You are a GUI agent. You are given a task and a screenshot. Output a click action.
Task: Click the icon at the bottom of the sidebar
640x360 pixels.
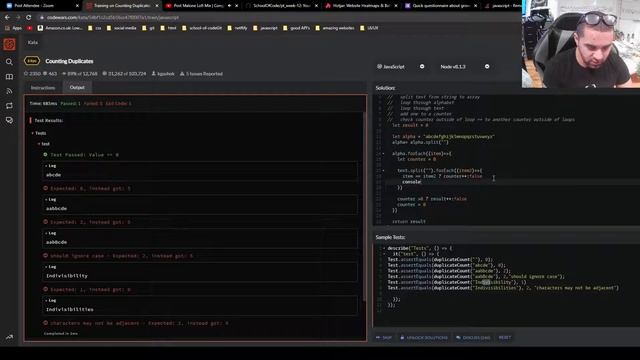9,337
